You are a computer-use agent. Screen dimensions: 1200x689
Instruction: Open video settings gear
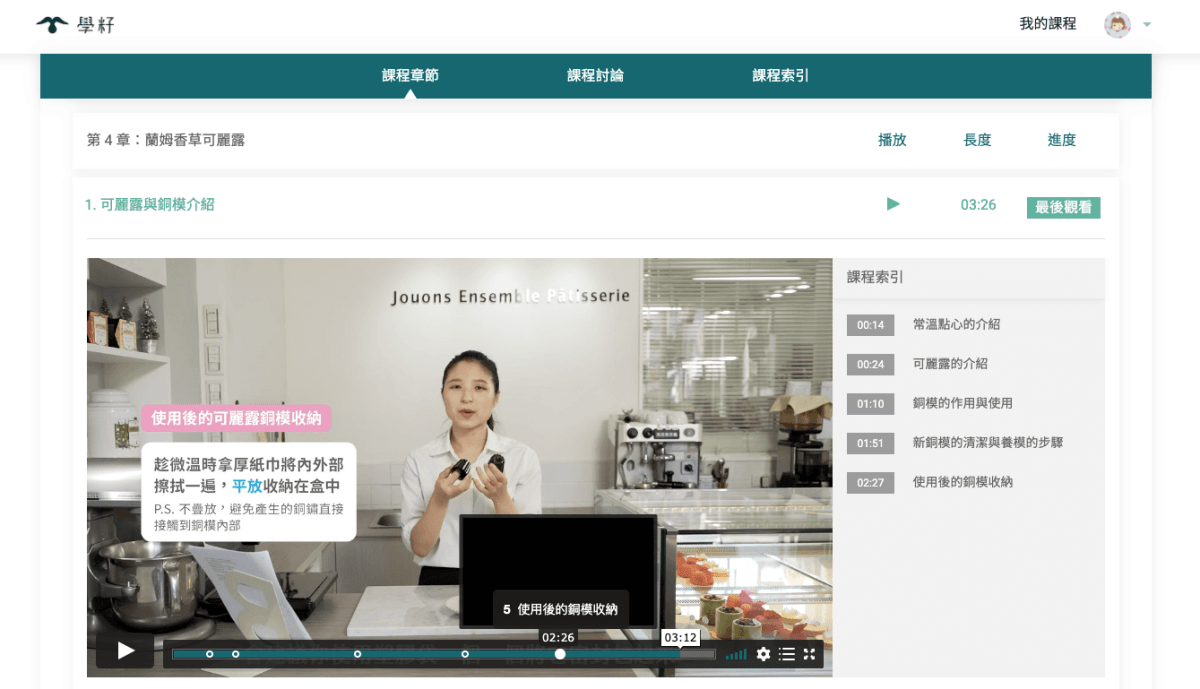click(x=763, y=654)
